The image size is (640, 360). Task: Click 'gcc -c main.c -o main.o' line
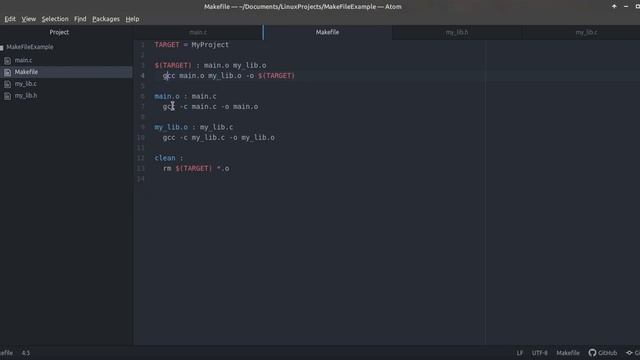click(x=210, y=107)
